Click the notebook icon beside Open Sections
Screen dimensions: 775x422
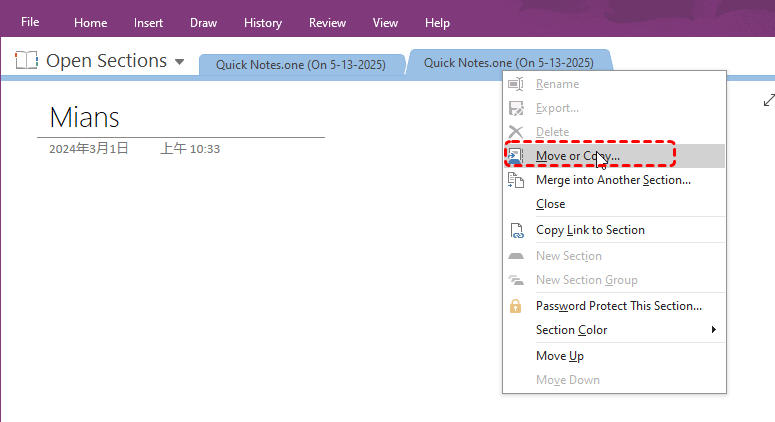26,60
